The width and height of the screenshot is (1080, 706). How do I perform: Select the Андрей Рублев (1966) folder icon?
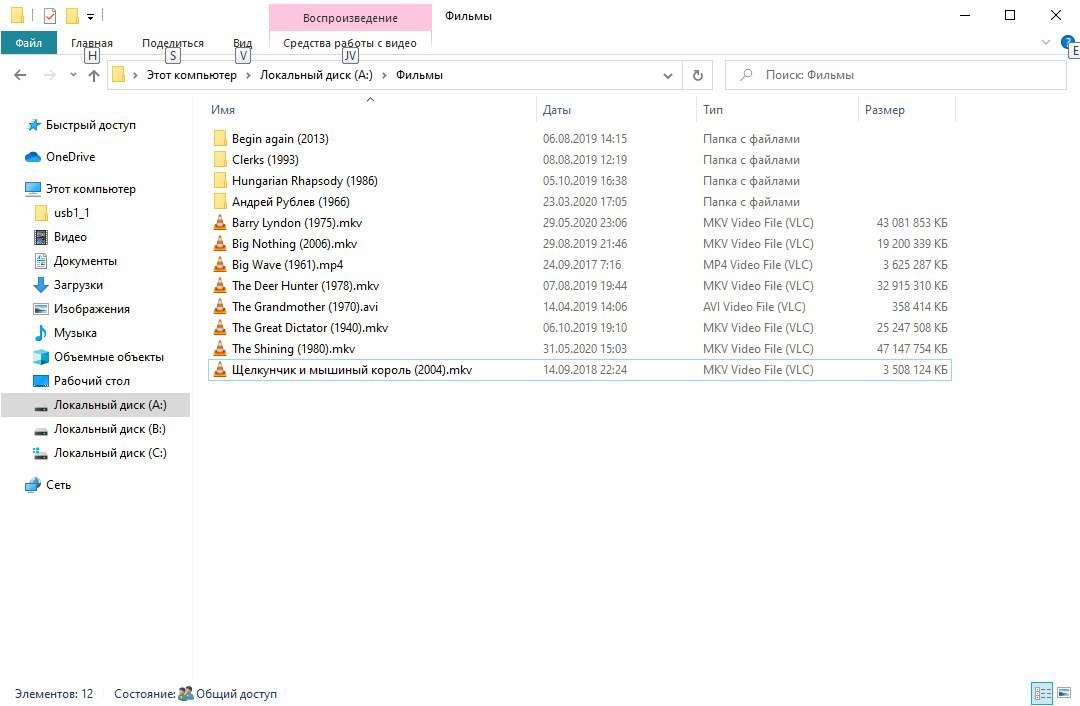pyautogui.click(x=220, y=202)
